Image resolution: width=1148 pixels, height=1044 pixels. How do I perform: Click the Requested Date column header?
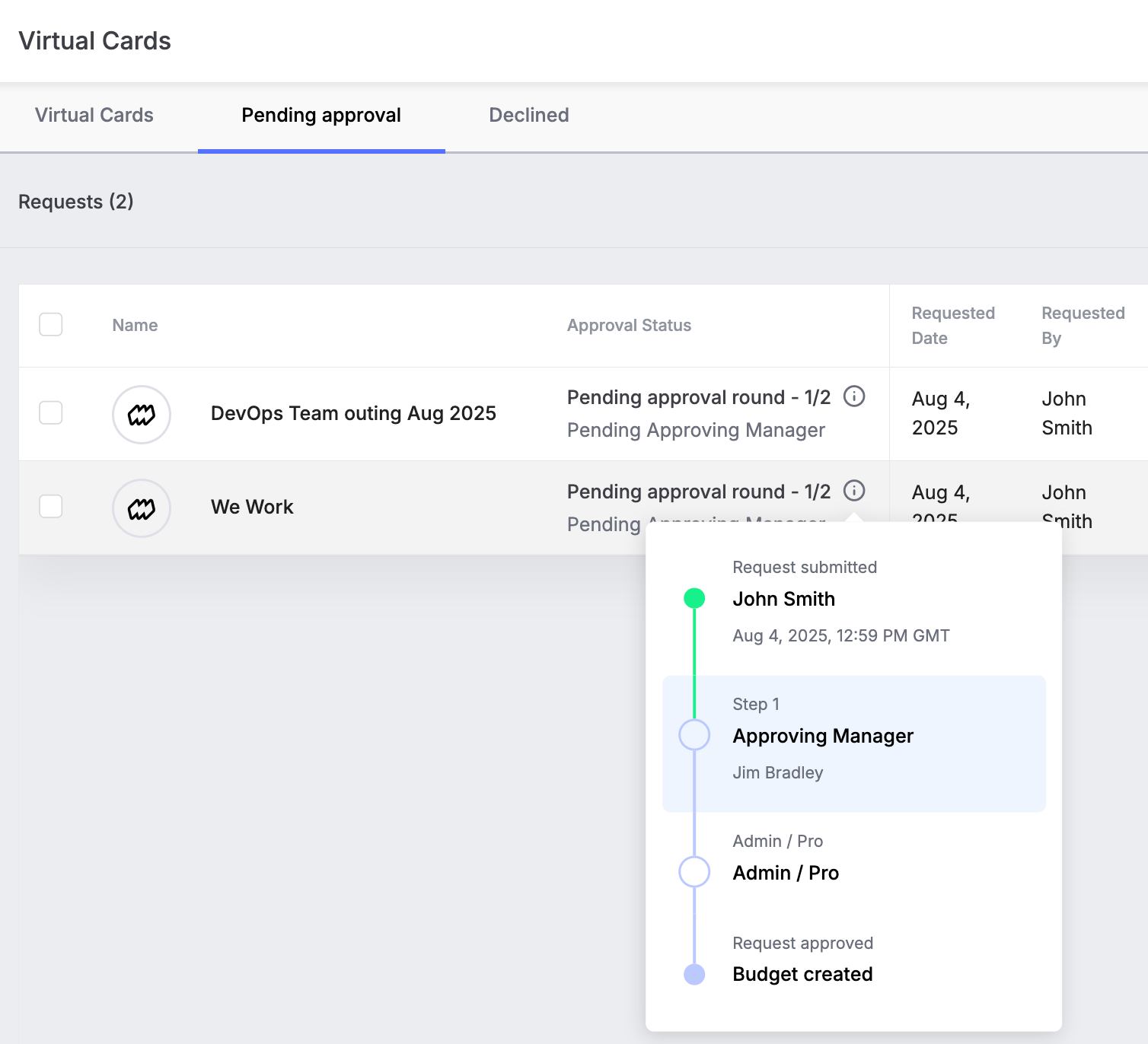coord(953,326)
